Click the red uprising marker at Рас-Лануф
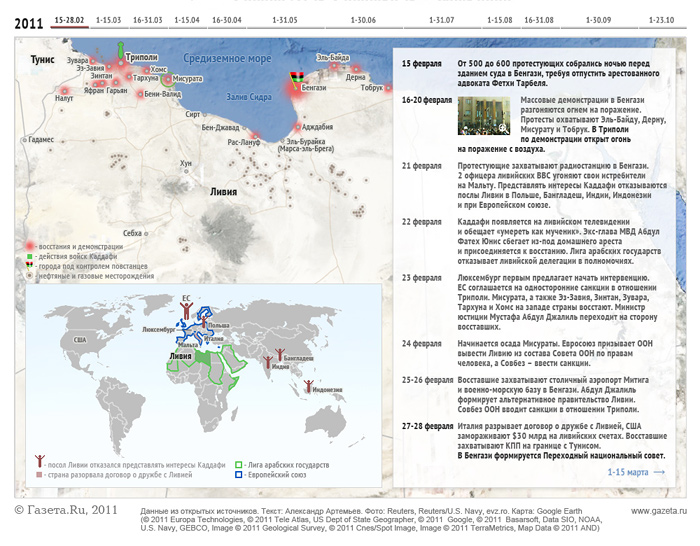Viewport: 700px width, 546px height. point(255,135)
